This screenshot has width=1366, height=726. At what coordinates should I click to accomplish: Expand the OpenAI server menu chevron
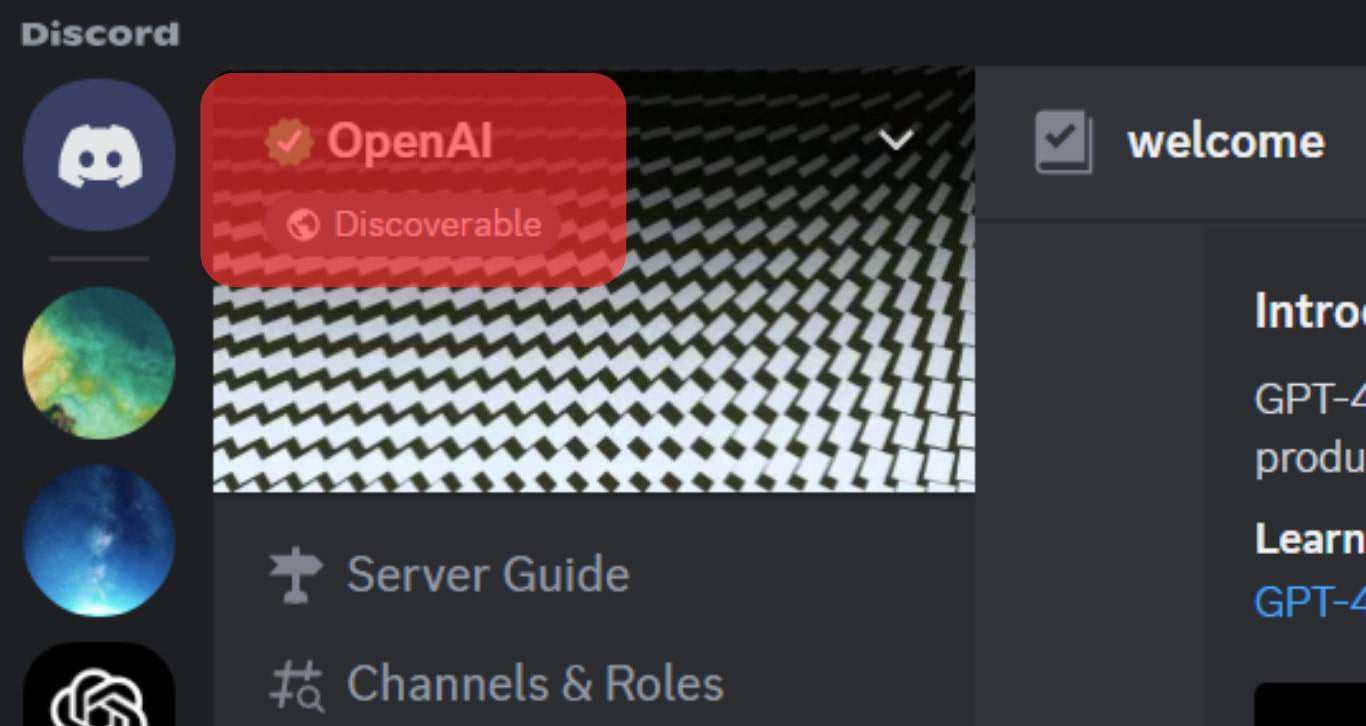tap(896, 140)
